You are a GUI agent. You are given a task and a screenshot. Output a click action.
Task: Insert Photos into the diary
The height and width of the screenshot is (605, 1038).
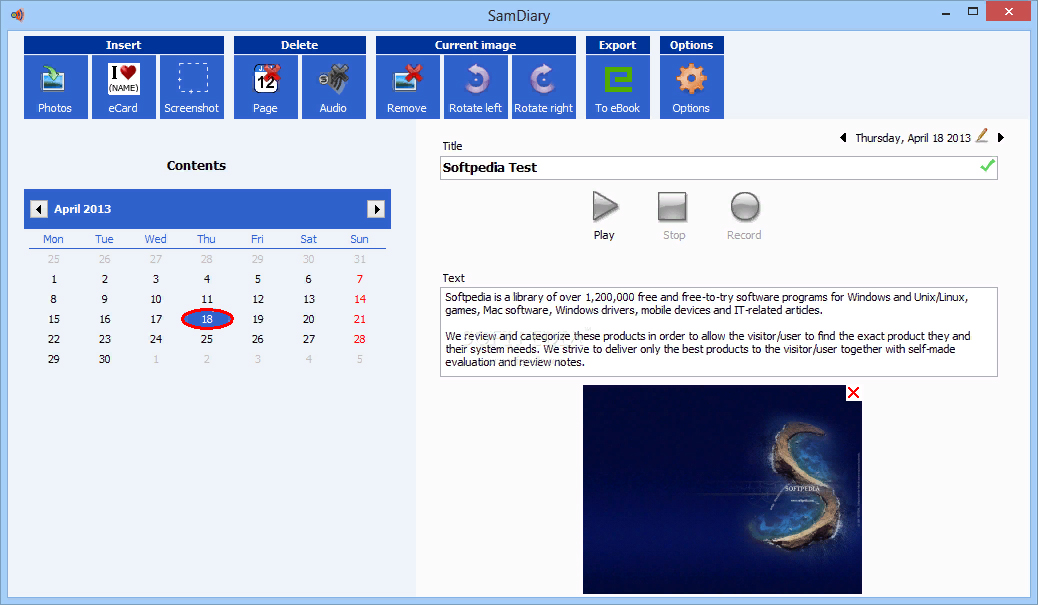click(x=56, y=87)
